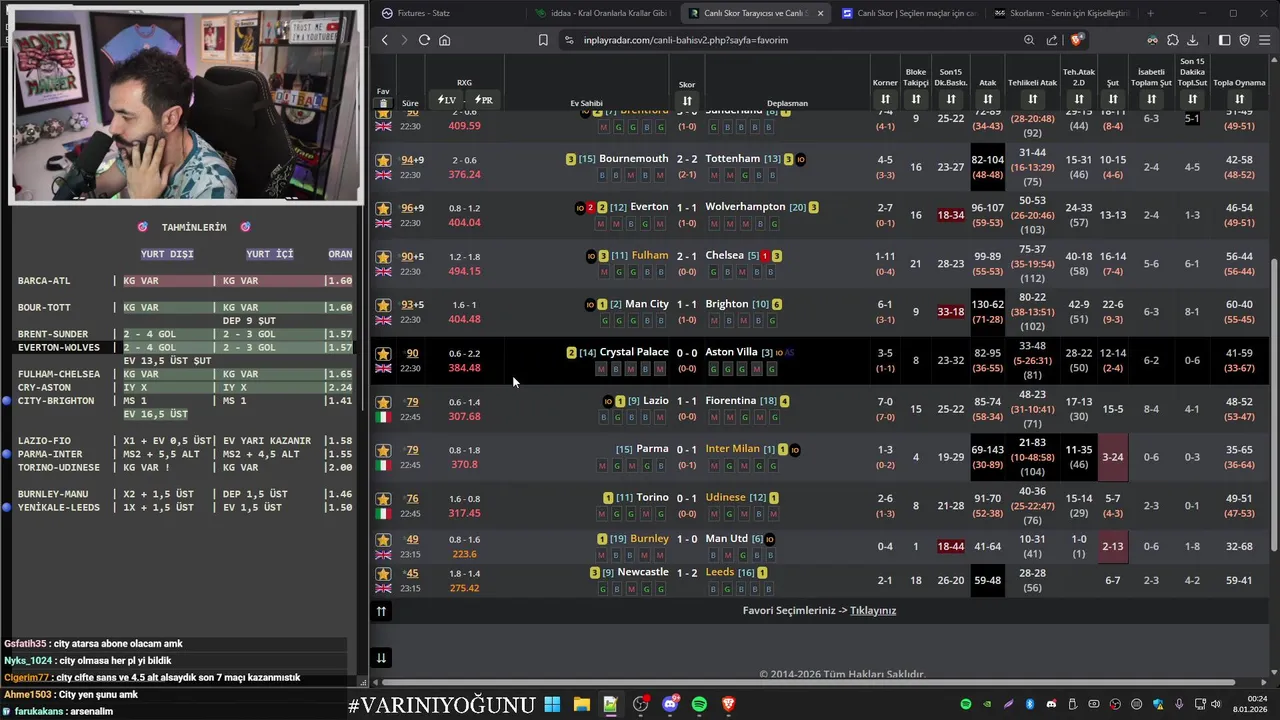The height and width of the screenshot is (720, 1280).
Task: Open the Crystal Palace team link
Action: click(634, 352)
